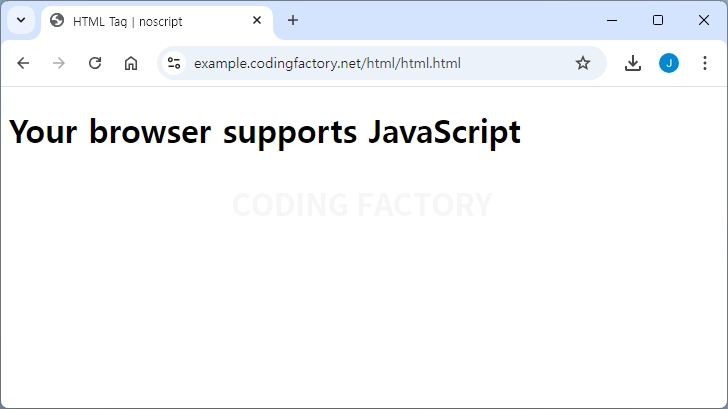Screen dimensions: 728x409
Task: Open the profile avatar "J" menu
Action: coord(668,63)
